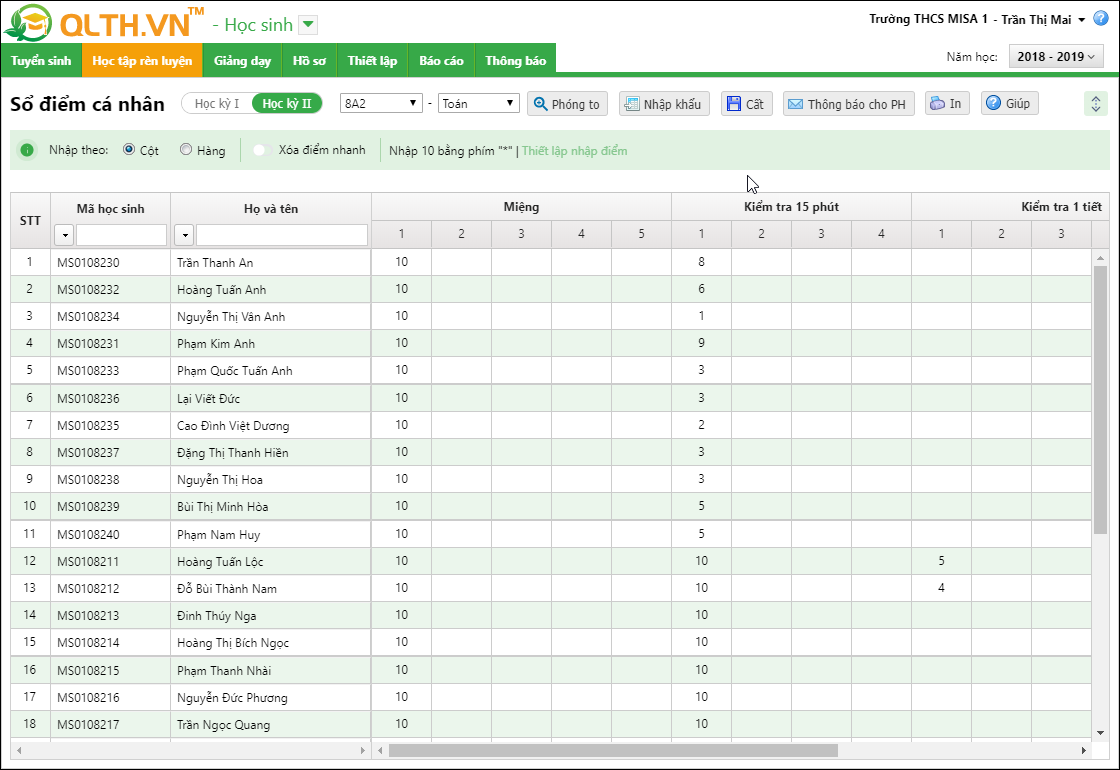This screenshot has width=1120, height=770.
Task: Click the Họ và tên filter input
Action: pyautogui.click(x=281, y=235)
